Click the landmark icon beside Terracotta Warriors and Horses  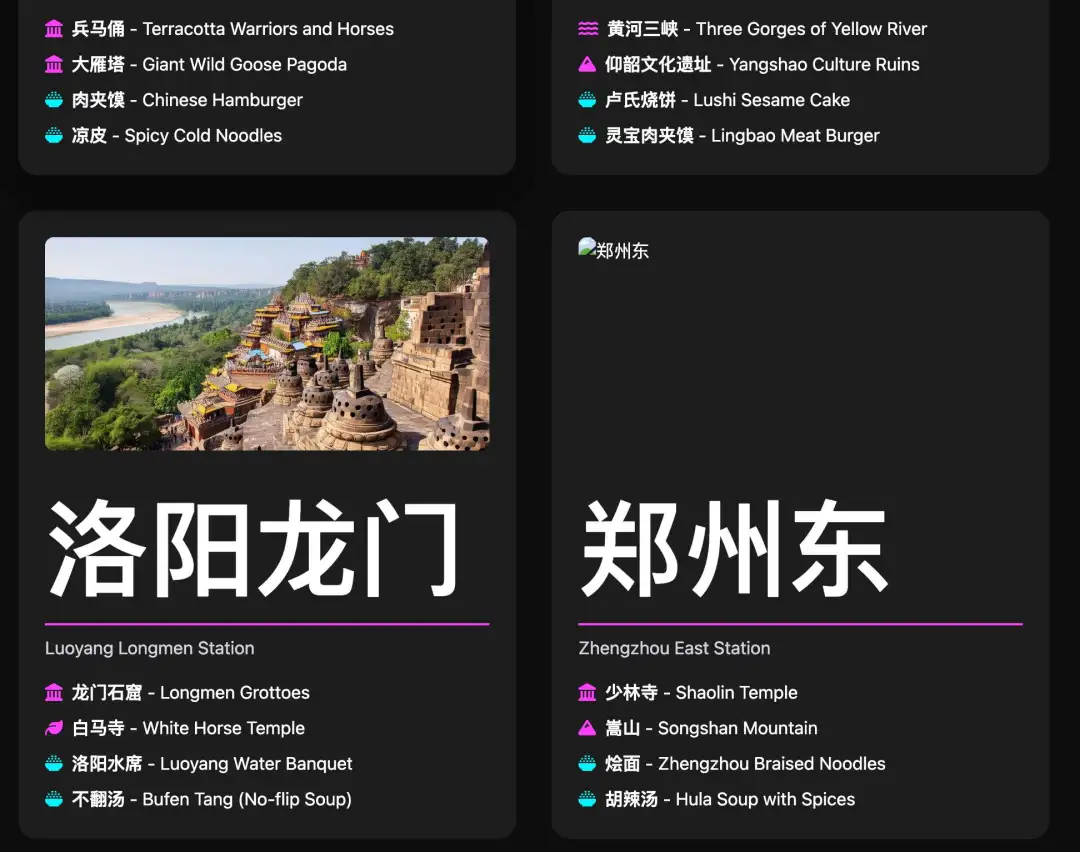click(x=54, y=29)
